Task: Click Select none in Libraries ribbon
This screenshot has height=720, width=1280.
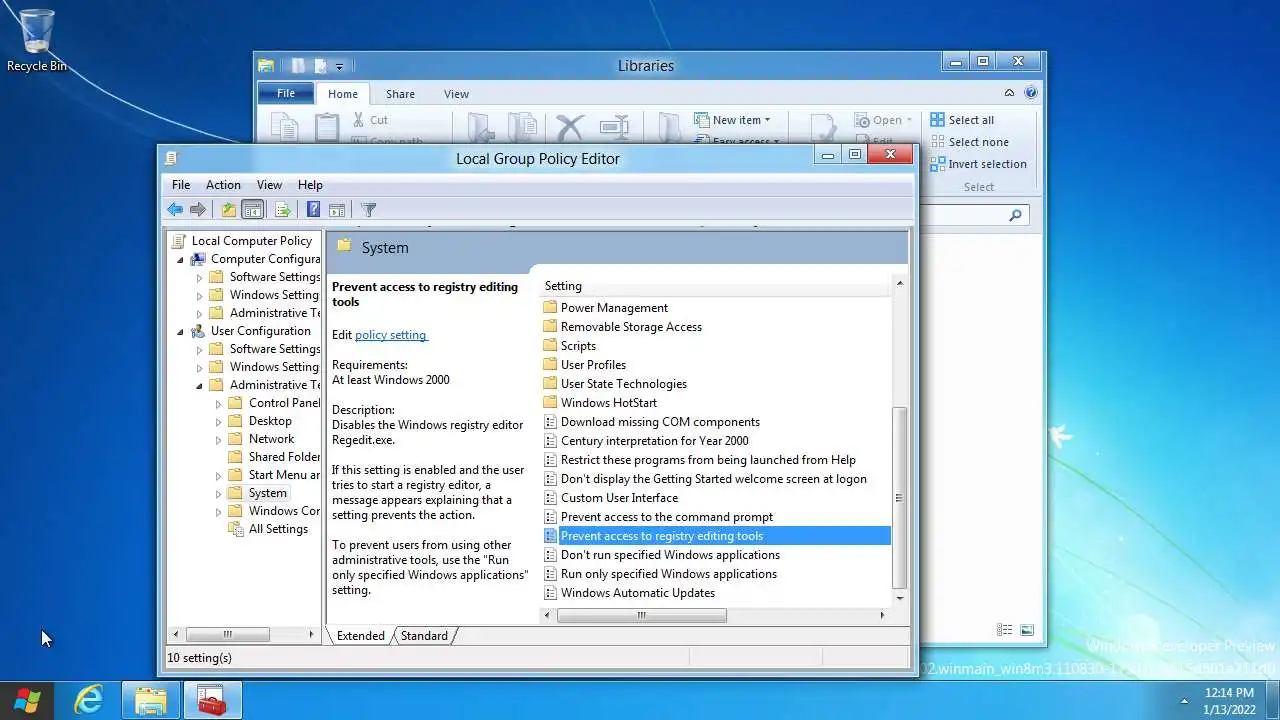Action: coord(969,142)
